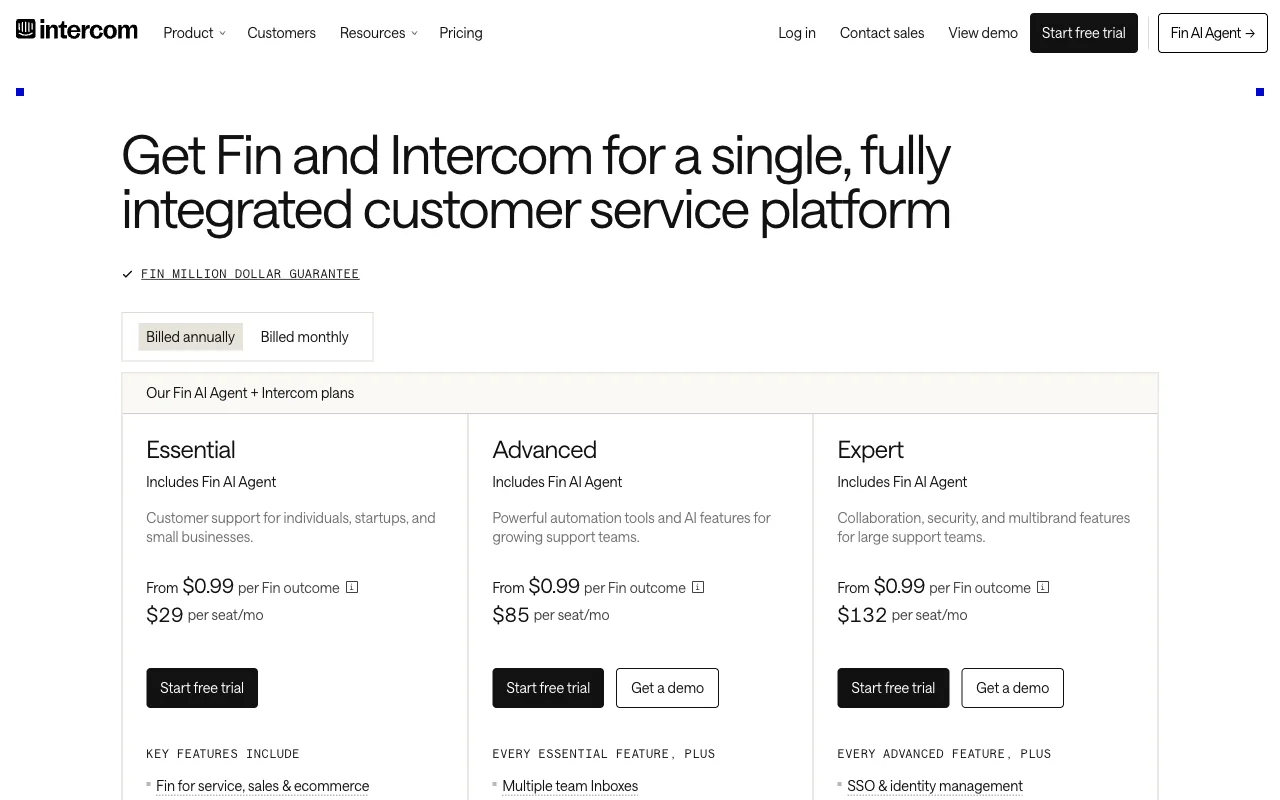Viewport: 1280px width, 800px height.
Task: Click the Expert plan heading
Action: pos(870,450)
